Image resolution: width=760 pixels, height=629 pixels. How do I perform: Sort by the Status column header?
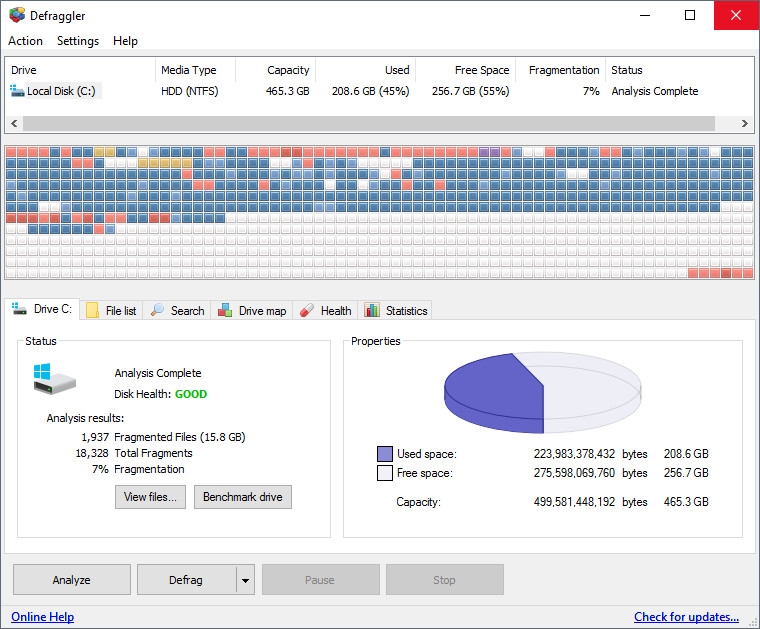tap(679, 70)
